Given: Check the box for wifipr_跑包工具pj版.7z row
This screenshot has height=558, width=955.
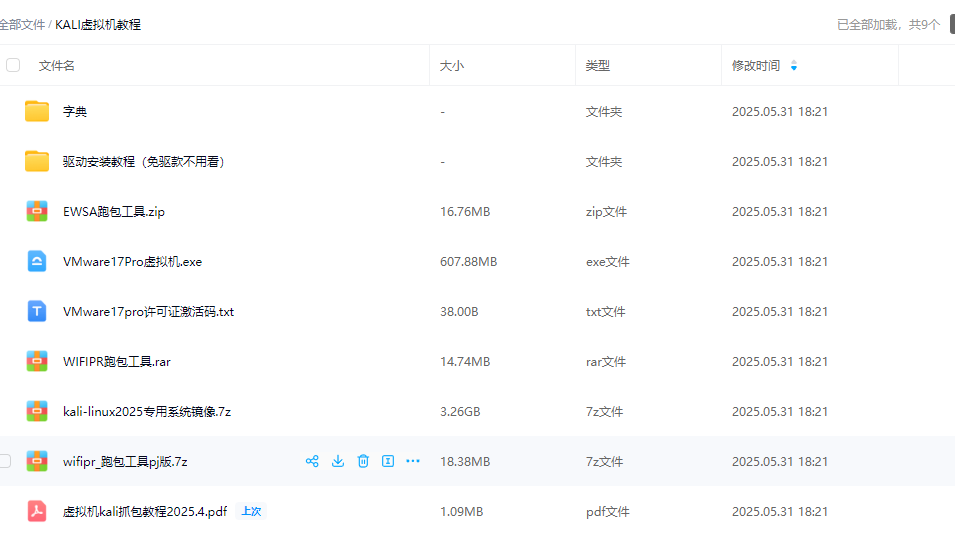Looking at the screenshot, I should click(x=5, y=461).
